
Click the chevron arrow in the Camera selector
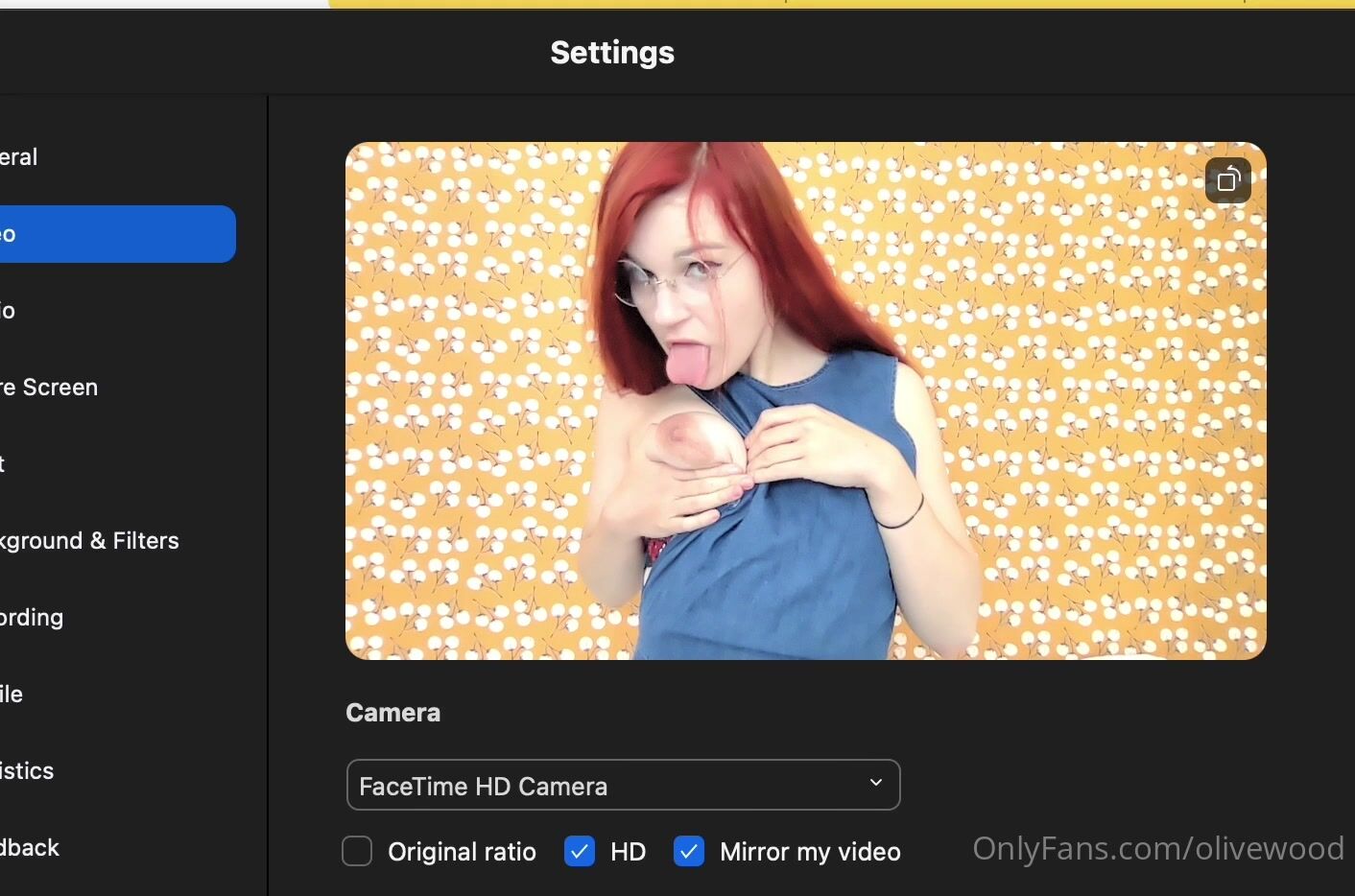click(875, 783)
